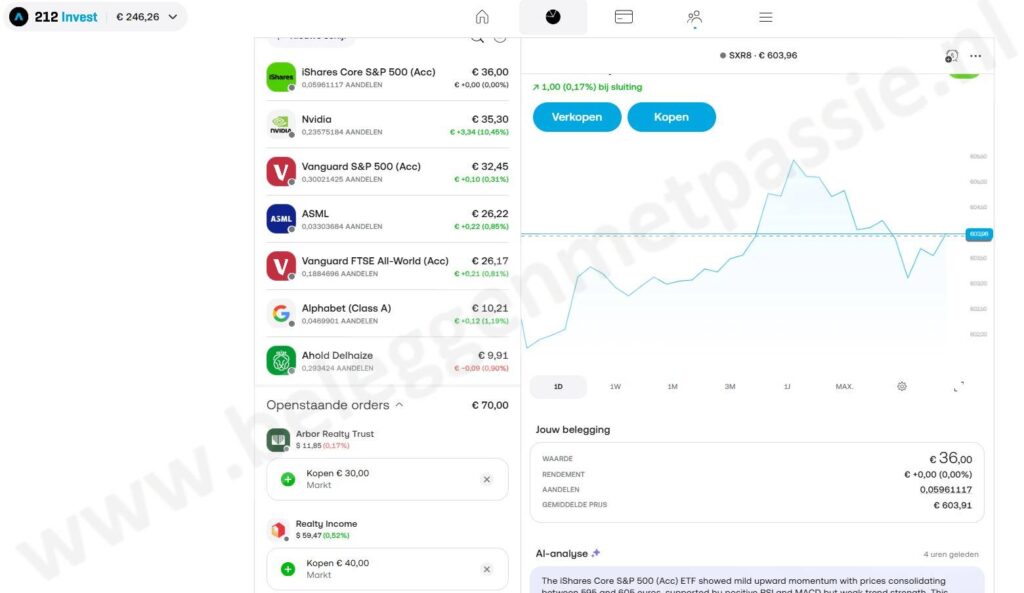
Task: Open the home icon in top navigation
Action: [482, 17]
